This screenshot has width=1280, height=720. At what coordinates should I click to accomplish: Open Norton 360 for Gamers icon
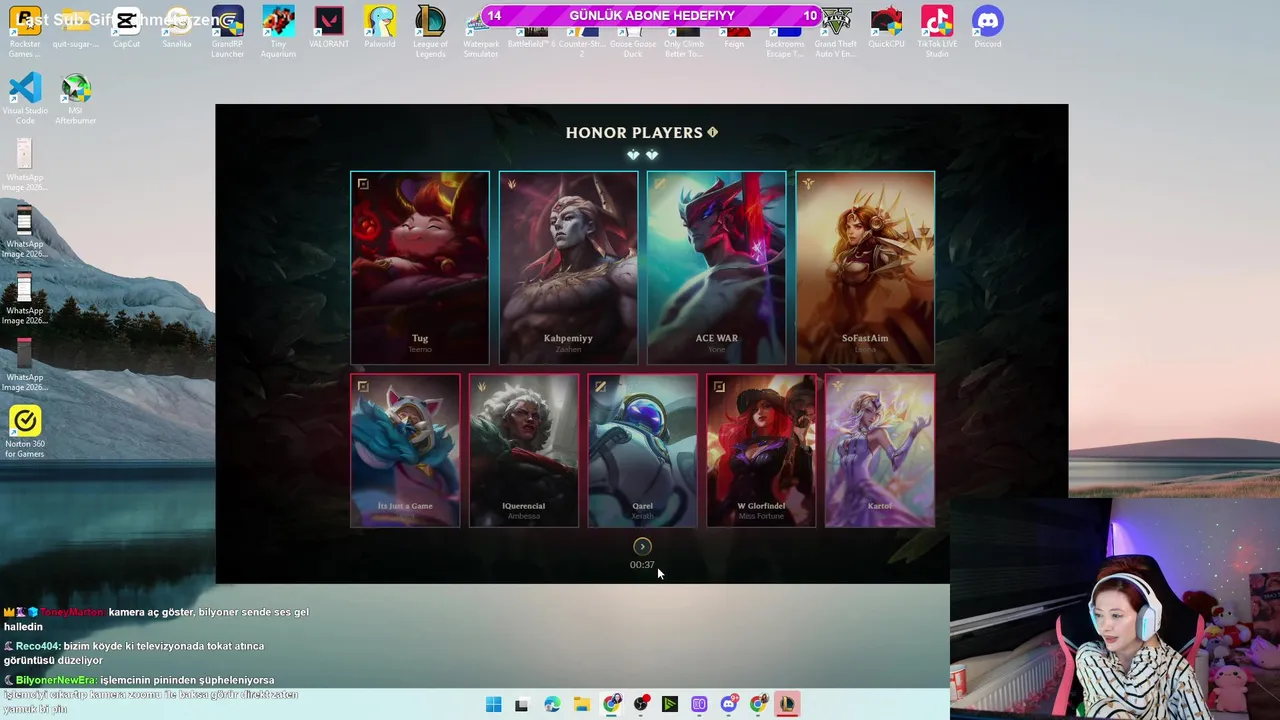click(x=25, y=432)
